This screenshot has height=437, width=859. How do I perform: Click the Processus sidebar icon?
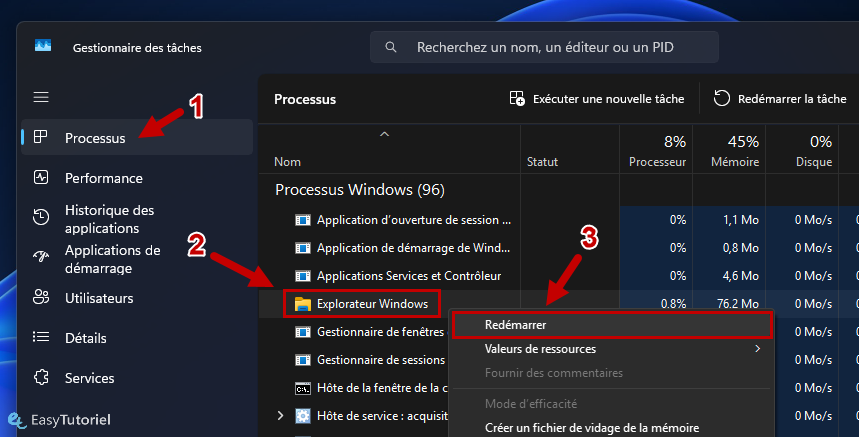click(41, 137)
